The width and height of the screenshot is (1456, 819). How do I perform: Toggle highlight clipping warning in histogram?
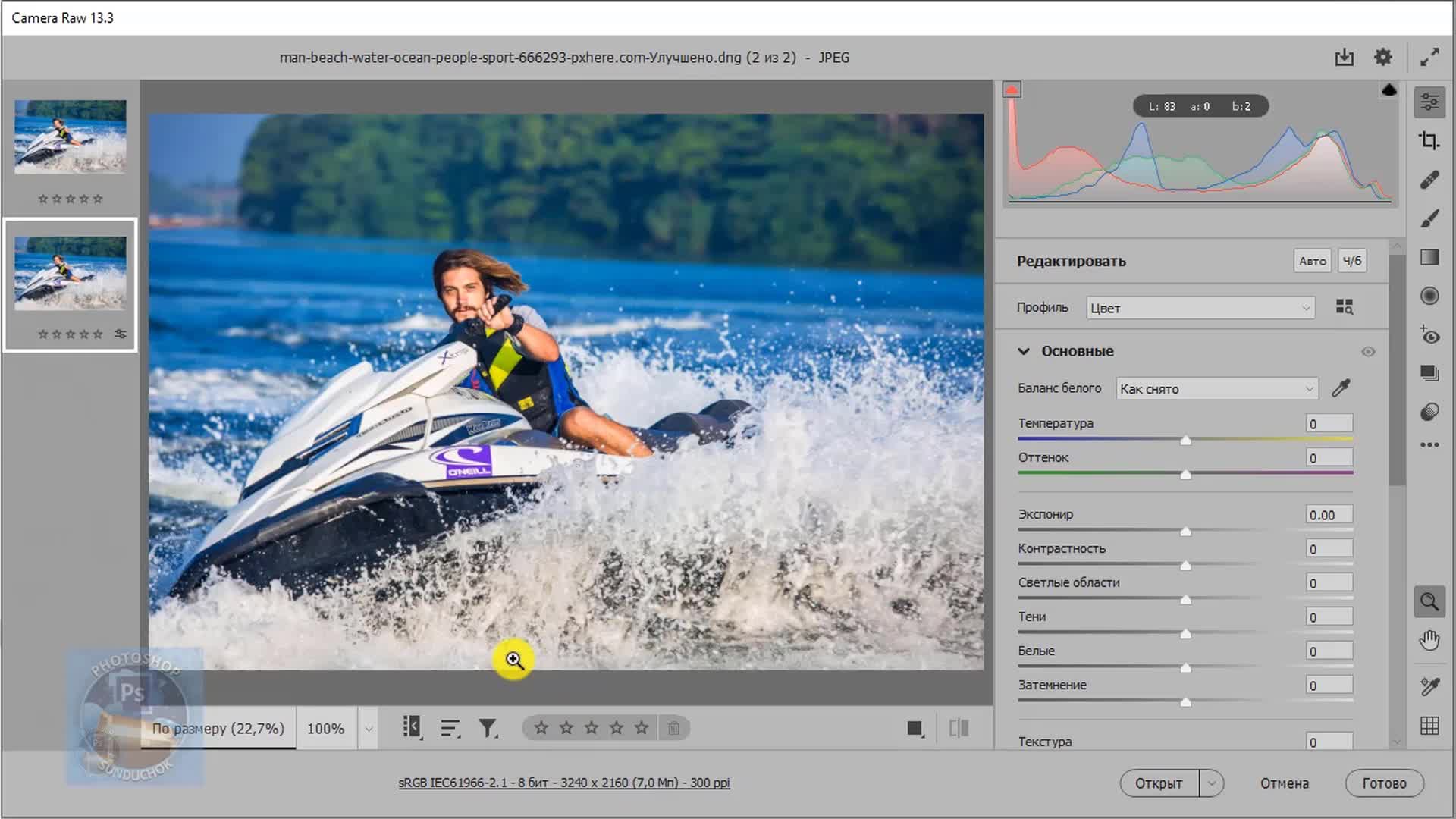pyautogui.click(x=1389, y=90)
